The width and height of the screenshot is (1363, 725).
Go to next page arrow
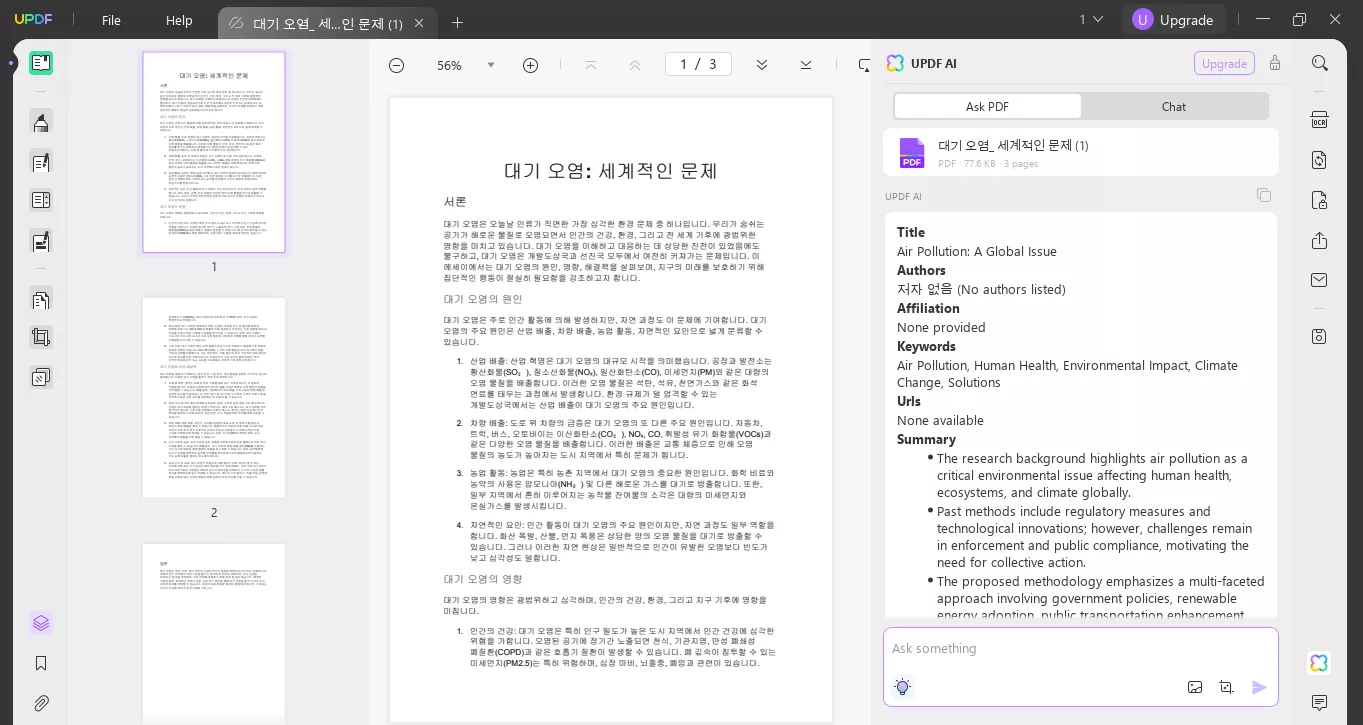point(762,65)
